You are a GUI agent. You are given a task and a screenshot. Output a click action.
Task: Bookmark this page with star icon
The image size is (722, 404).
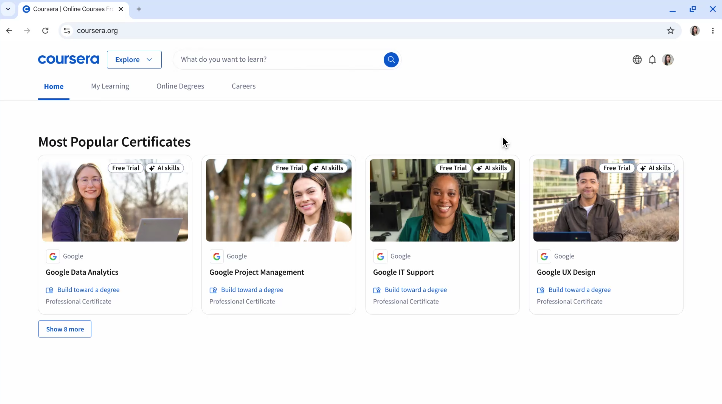click(x=670, y=31)
